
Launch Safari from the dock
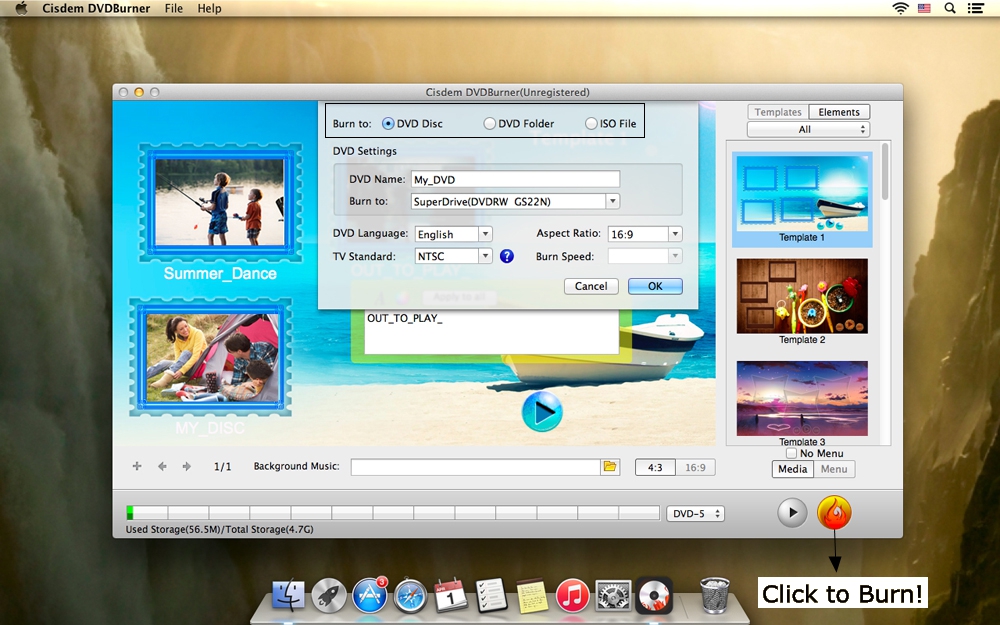tap(410, 596)
